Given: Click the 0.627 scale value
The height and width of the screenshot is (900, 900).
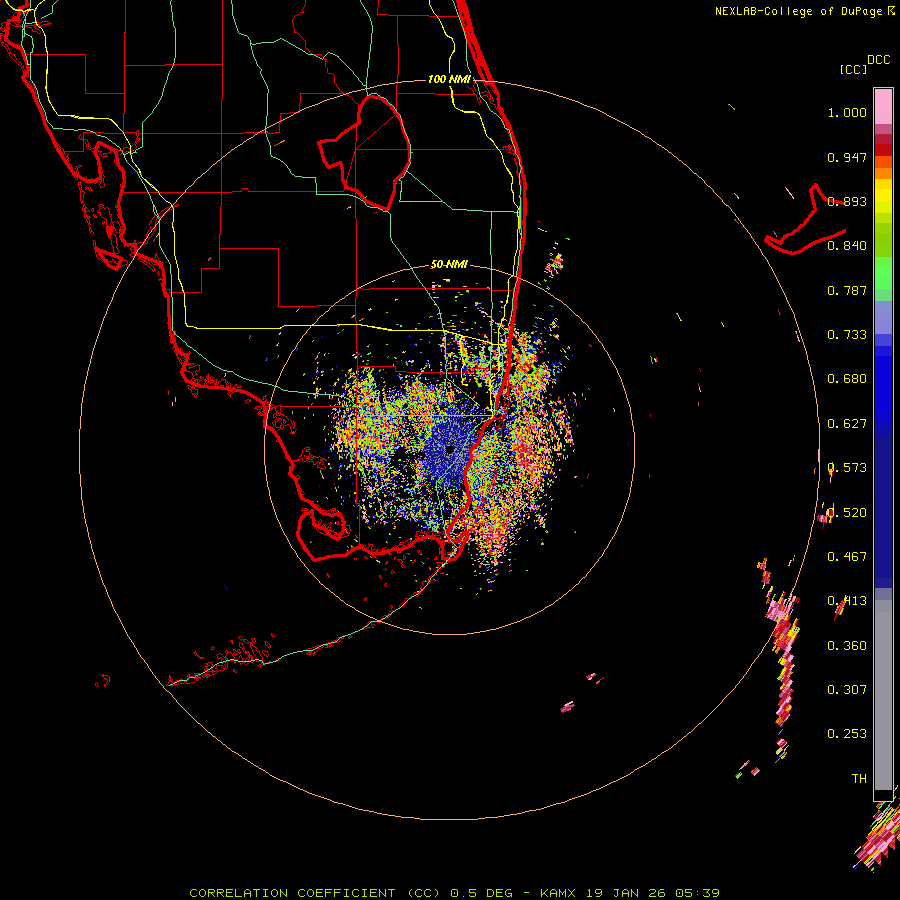Looking at the screenshot, I should click(847, 424).
